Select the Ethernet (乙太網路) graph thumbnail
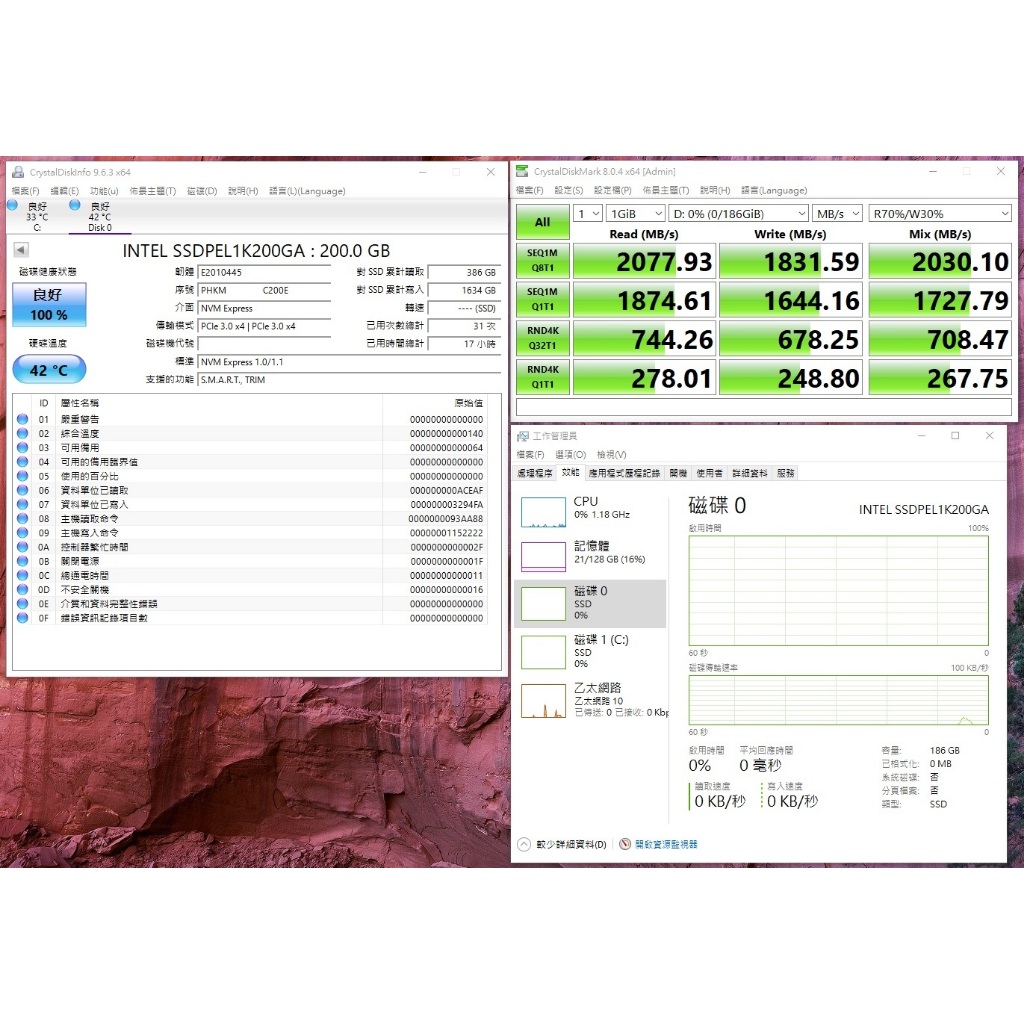This screenshot has height=1024, width=1024. coord(543,700)
